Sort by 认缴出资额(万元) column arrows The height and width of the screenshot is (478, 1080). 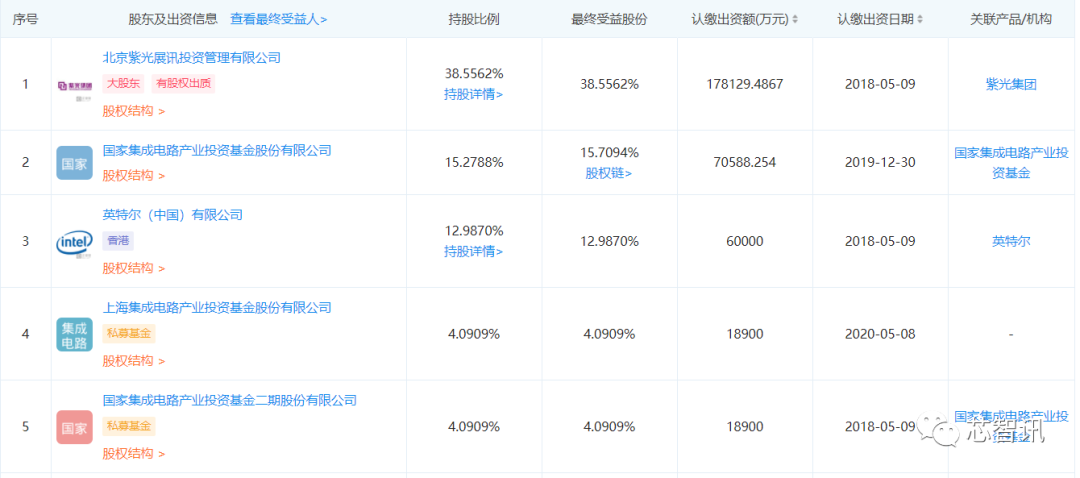(796, 19)
